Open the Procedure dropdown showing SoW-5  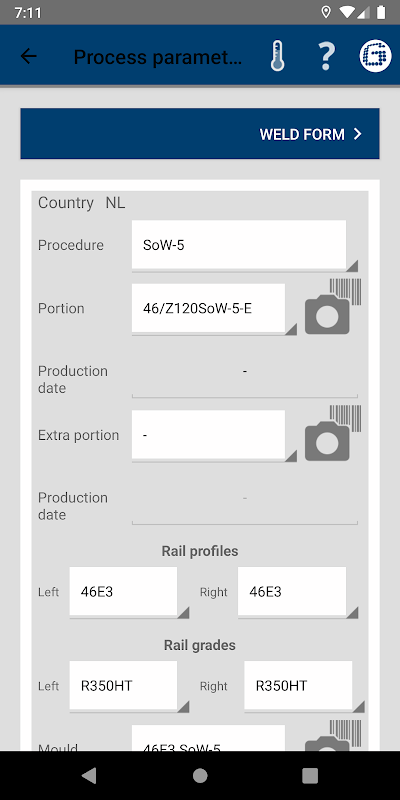pos(245,245)
